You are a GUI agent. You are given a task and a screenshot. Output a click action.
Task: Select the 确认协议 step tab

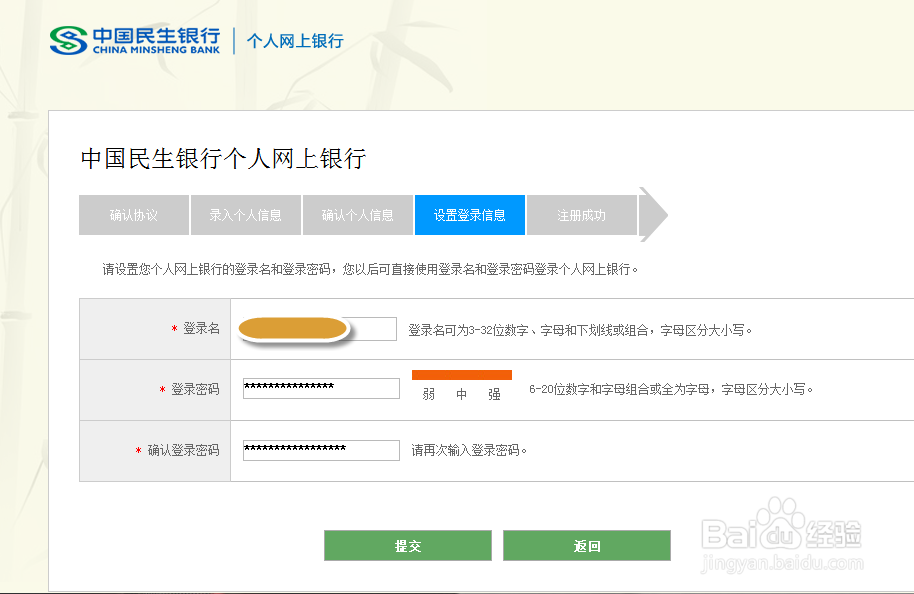(134, 215)
